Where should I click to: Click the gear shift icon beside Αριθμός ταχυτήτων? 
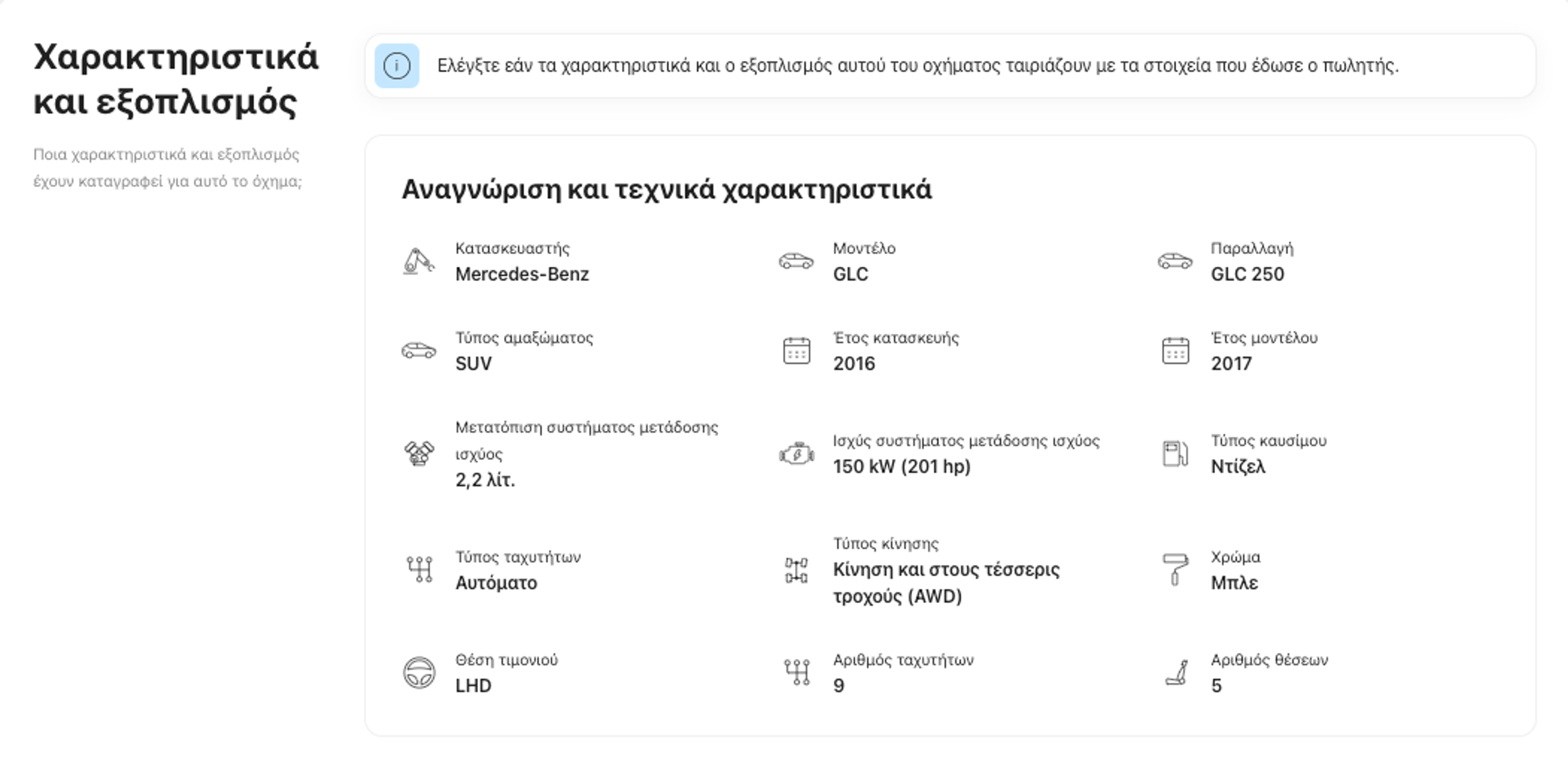[797, 673]
